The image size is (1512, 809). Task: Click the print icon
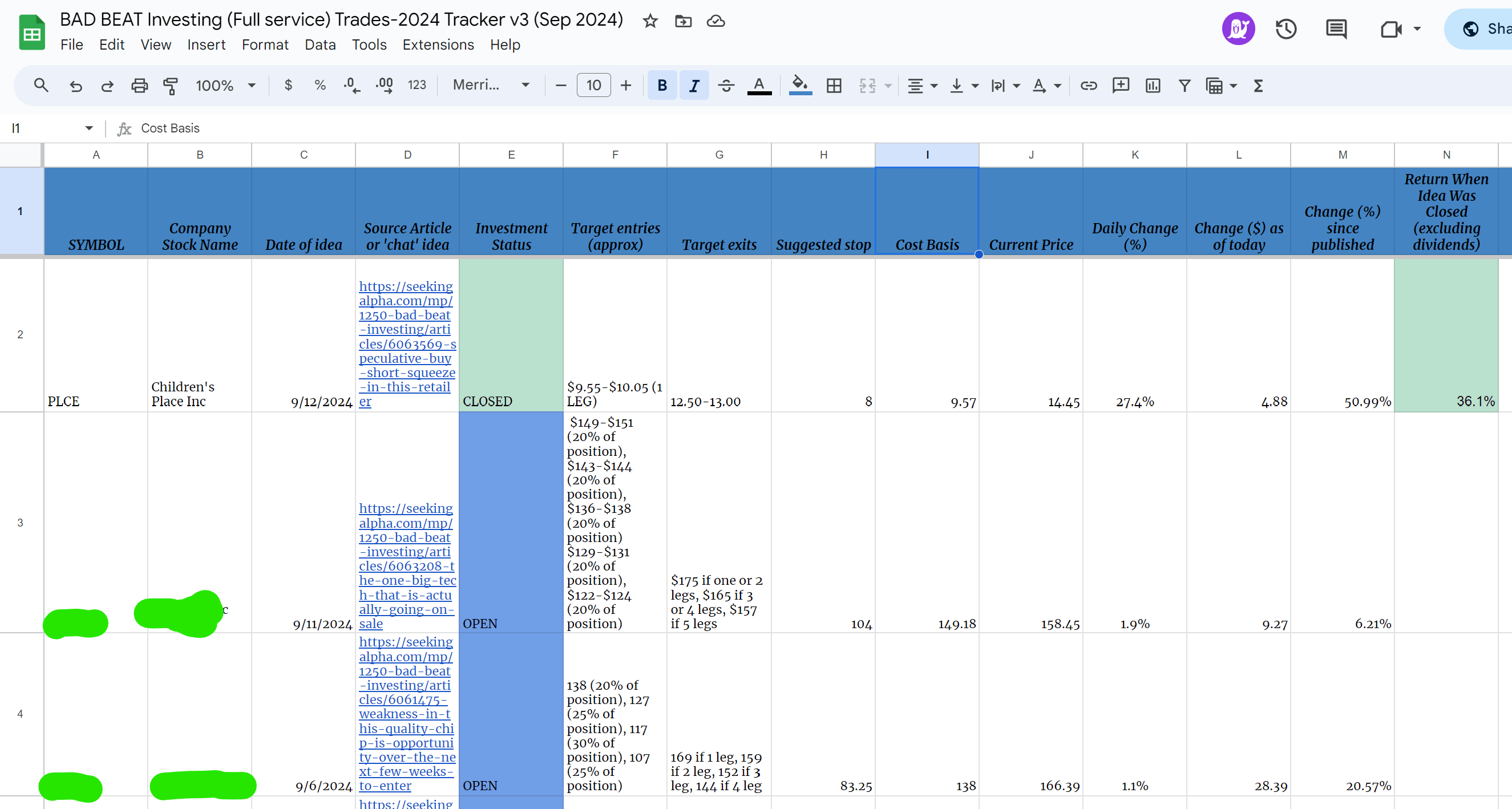[139, 86]
